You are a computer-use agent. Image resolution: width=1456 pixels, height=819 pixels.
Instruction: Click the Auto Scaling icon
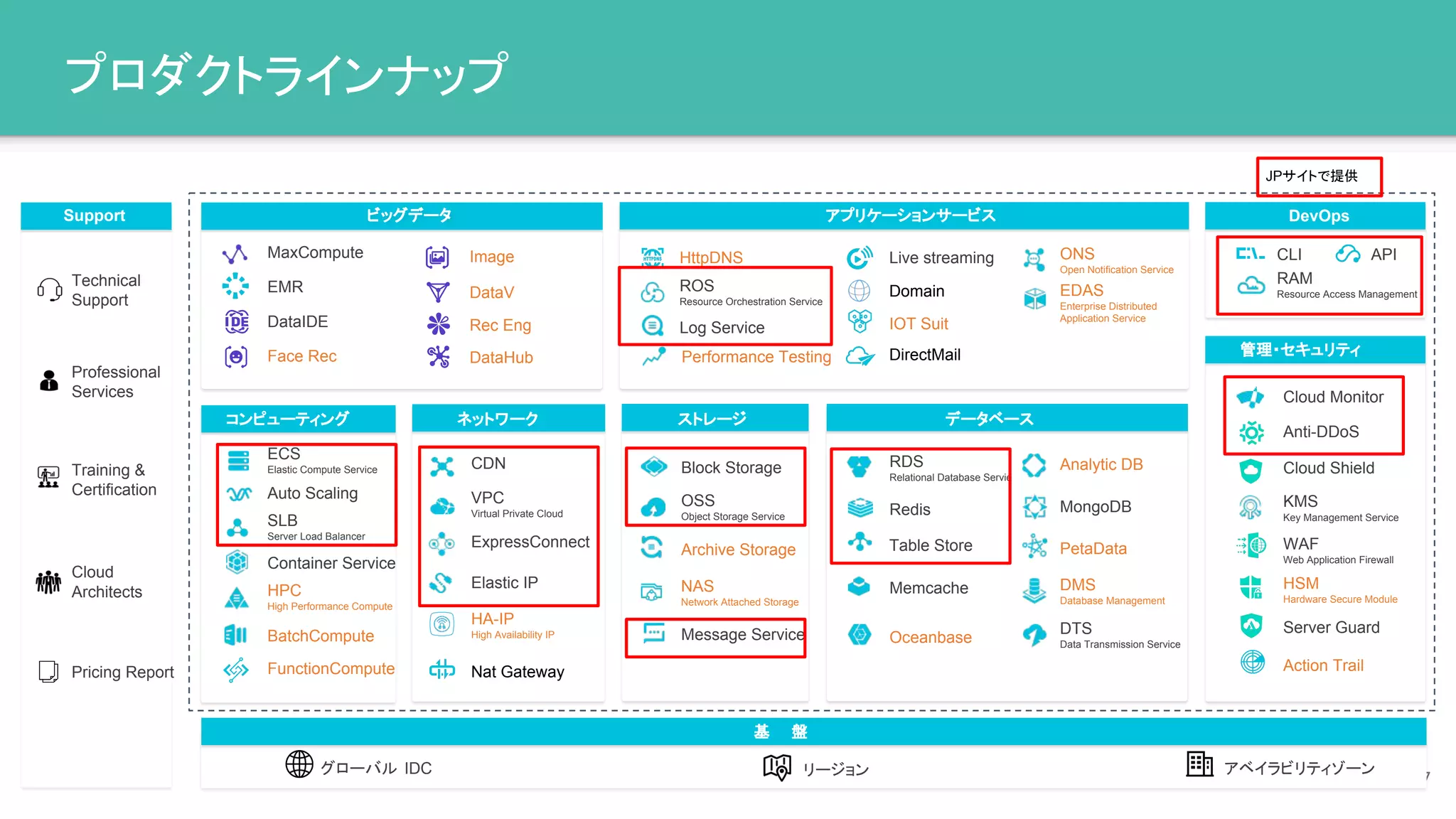tap(239, 493)
